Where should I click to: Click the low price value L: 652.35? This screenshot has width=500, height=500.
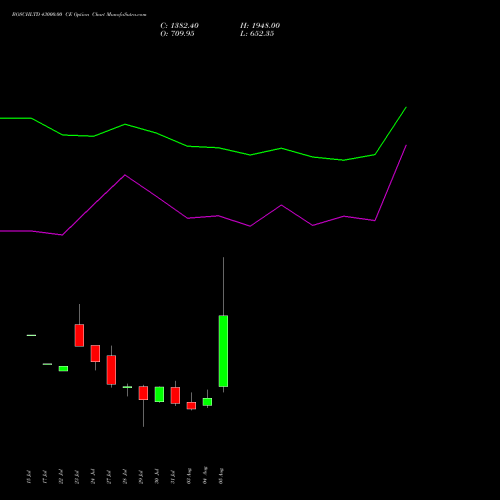click(x=257, y=34)
